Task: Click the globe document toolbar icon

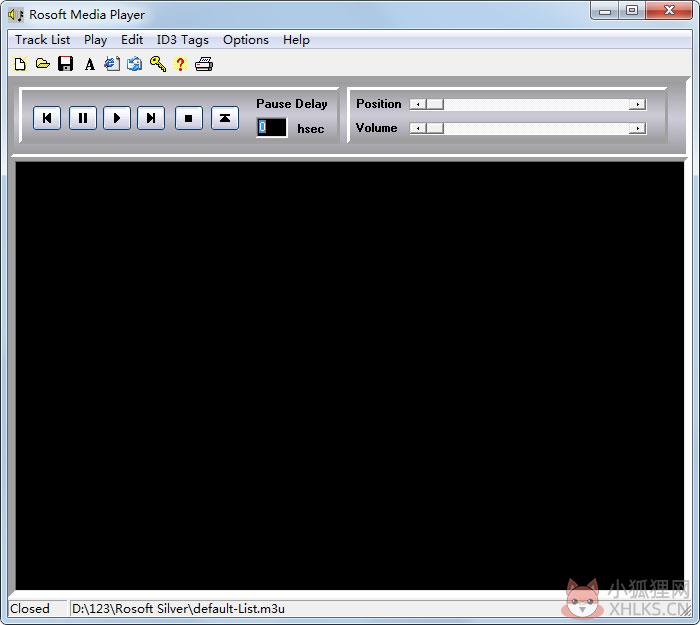Action: point(112,64)
